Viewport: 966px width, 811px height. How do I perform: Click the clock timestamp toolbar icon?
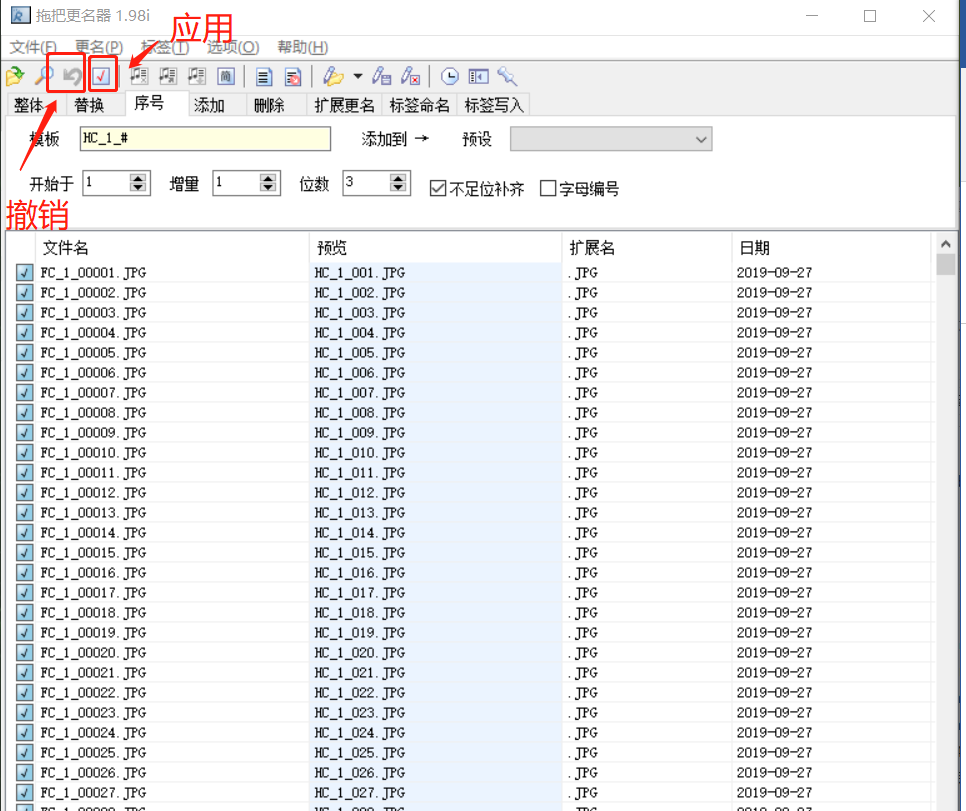(450, 76)
